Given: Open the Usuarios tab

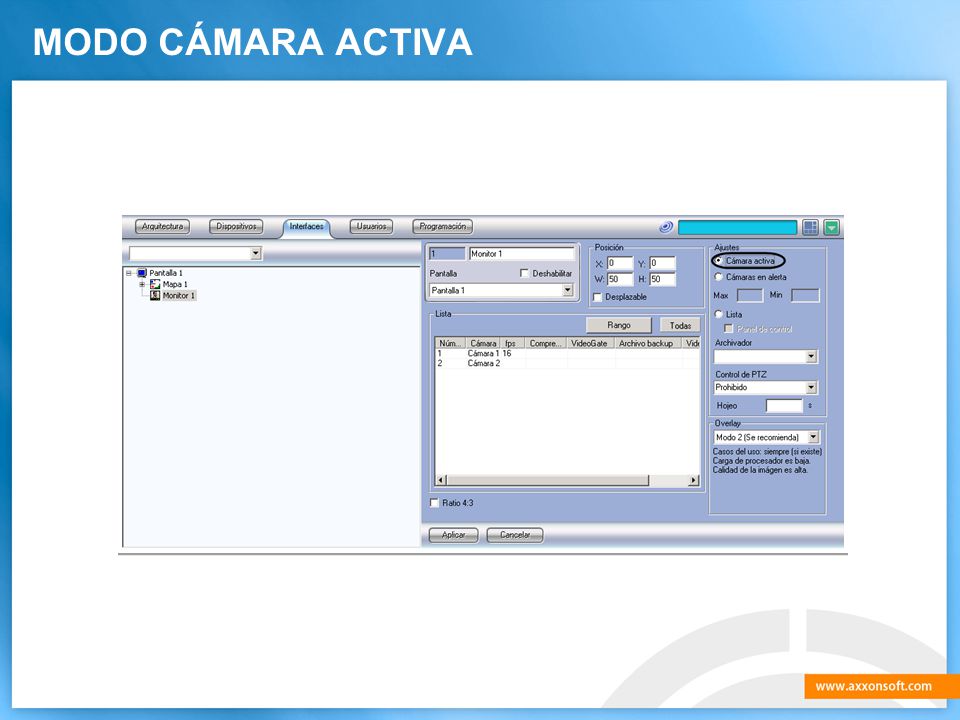Looking at the screenshot, I should click(x=371, y=227).
